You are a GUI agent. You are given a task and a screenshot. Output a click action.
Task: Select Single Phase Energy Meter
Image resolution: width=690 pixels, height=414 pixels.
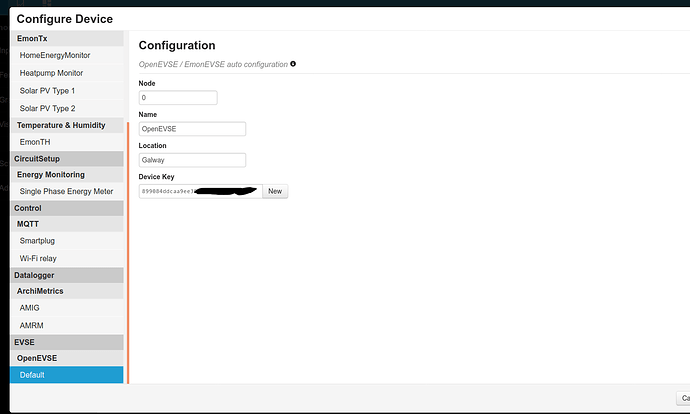point(67,191)
